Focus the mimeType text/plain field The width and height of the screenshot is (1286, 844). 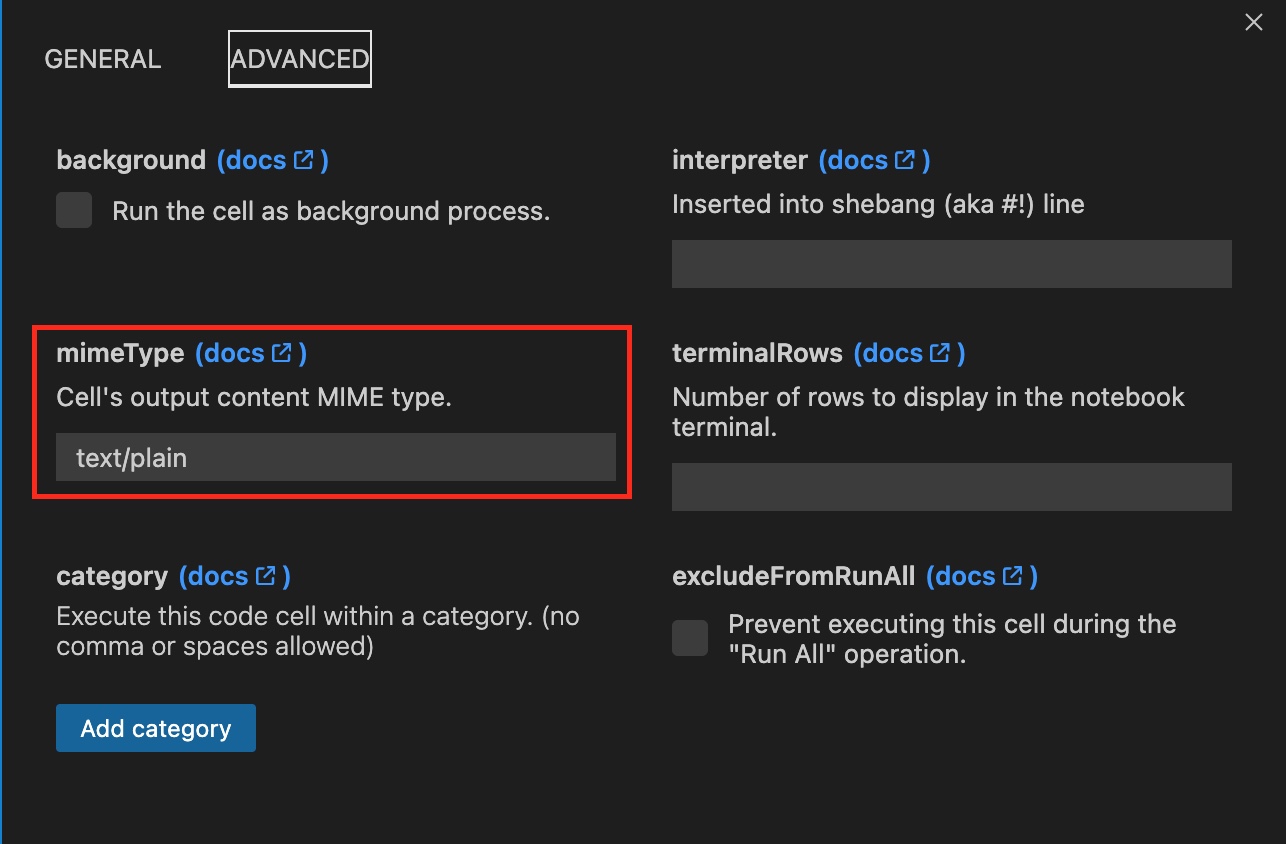(335, 458)
